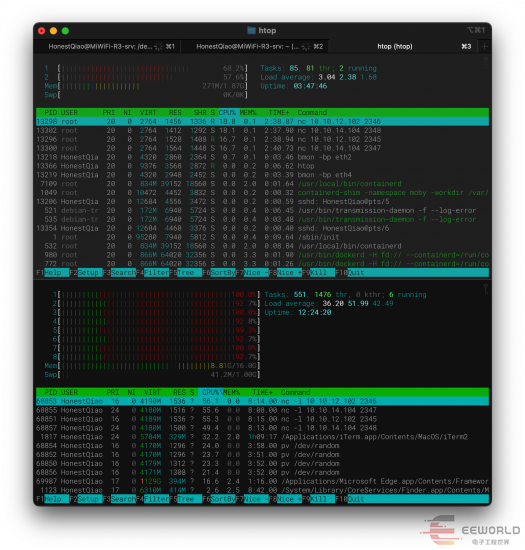Click the activity spinner on the second tab
This screenshot has height=550, width=525.
coord(306,47)
